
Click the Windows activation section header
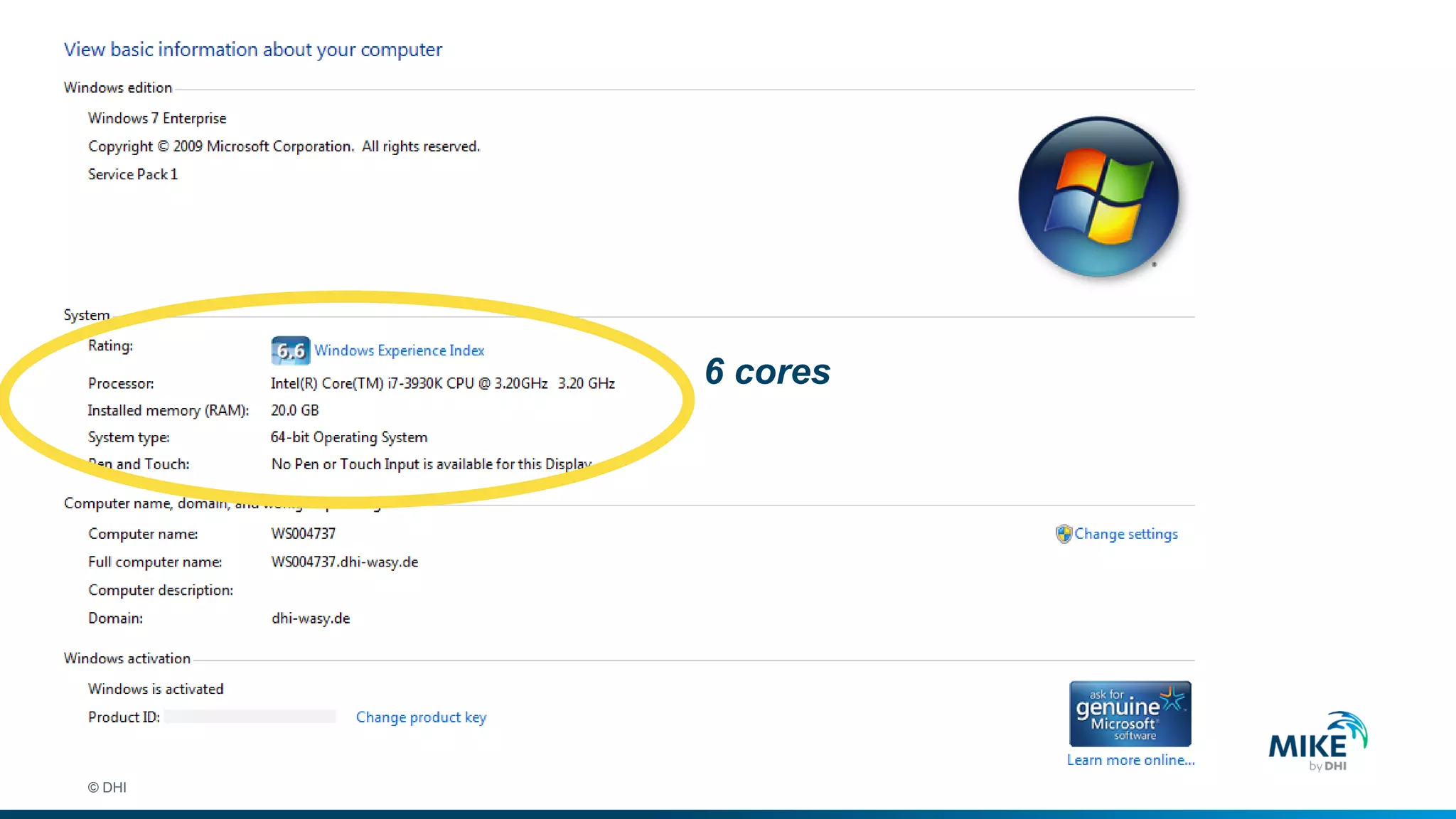tap(127, 658)
